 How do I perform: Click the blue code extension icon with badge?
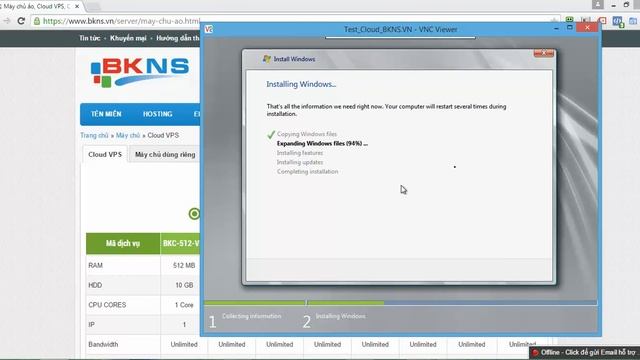point(618,21)
